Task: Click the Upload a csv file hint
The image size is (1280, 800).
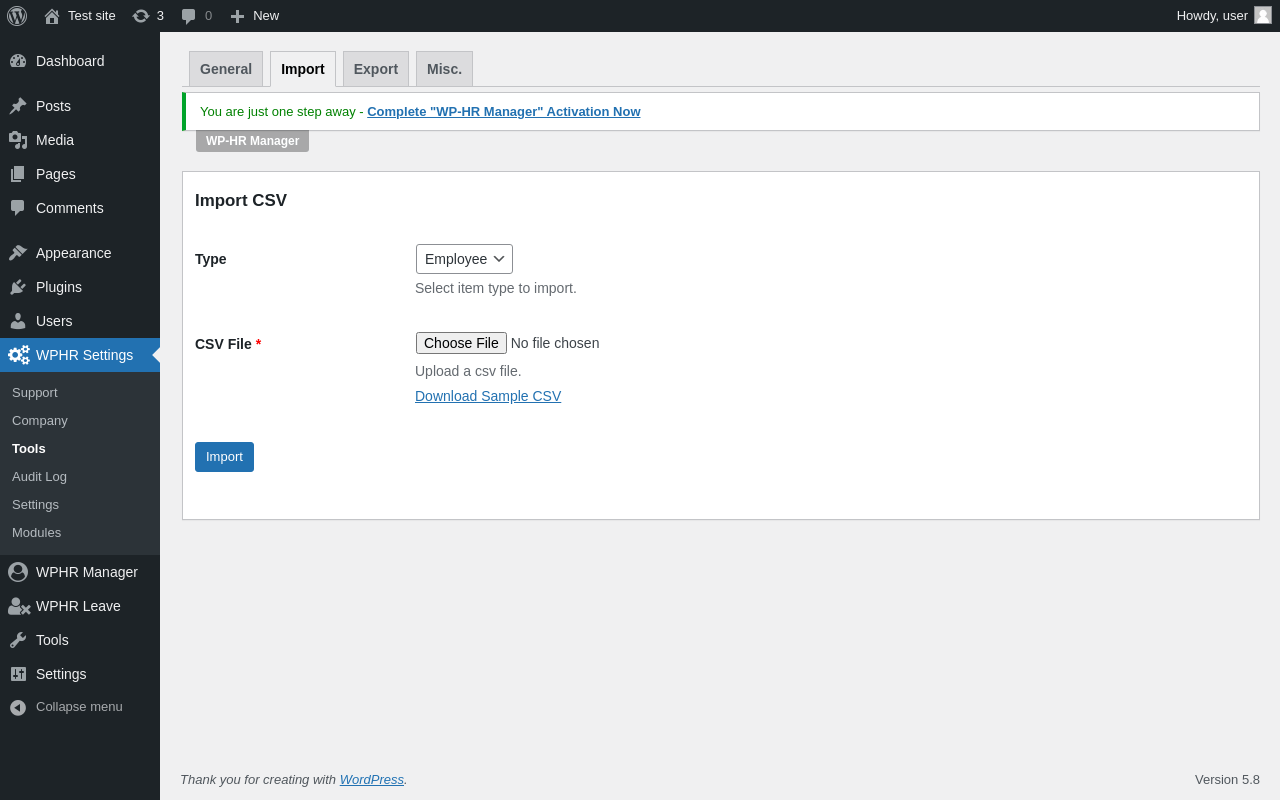Action: (x=468, y=371)
